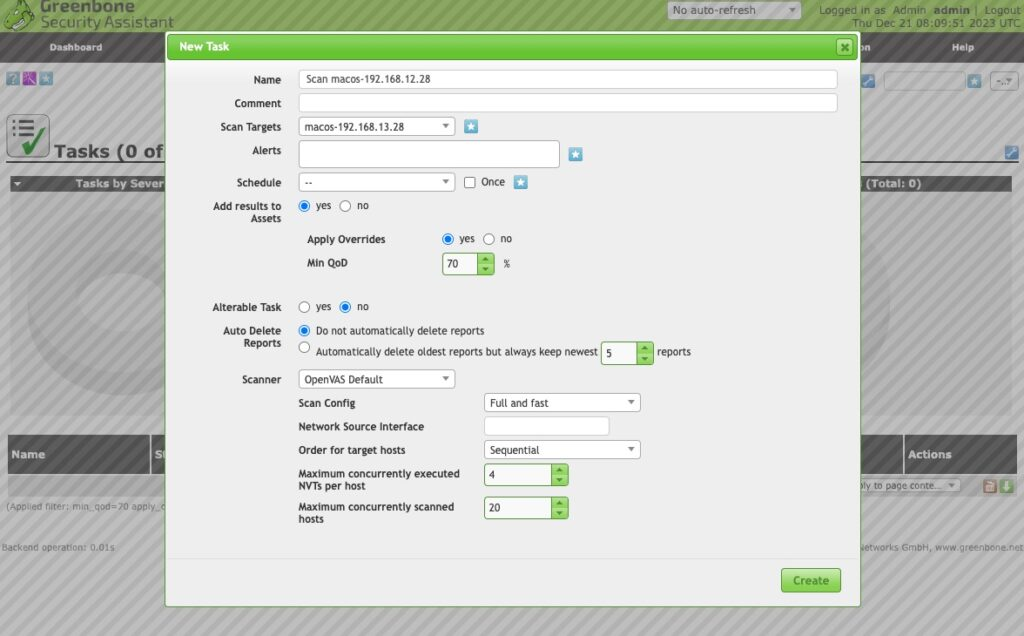
Task: Increase maximum concurrently scanned hosts
Action: pyautogui.click(x=560, y=503)
